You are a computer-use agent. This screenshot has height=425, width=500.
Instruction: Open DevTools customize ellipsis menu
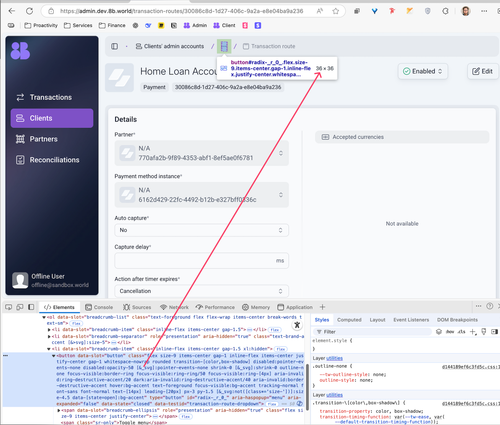tap(478, 306)
